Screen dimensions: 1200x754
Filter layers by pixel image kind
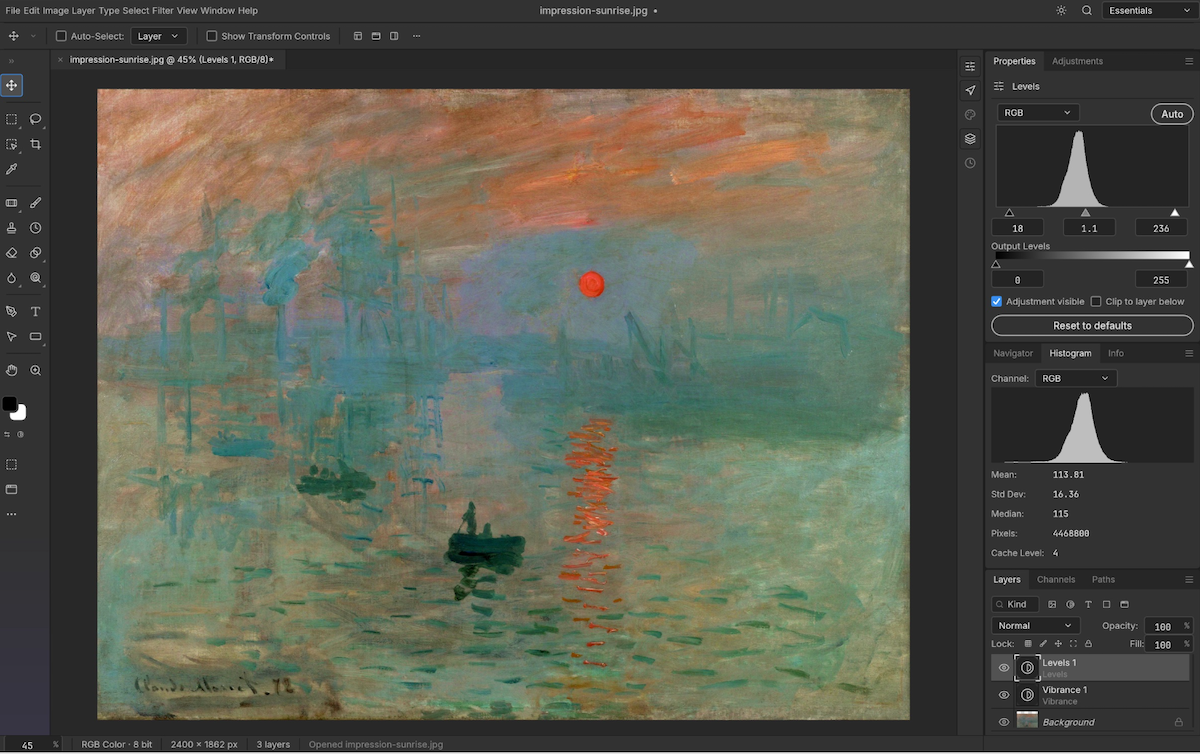point(1052,604)
